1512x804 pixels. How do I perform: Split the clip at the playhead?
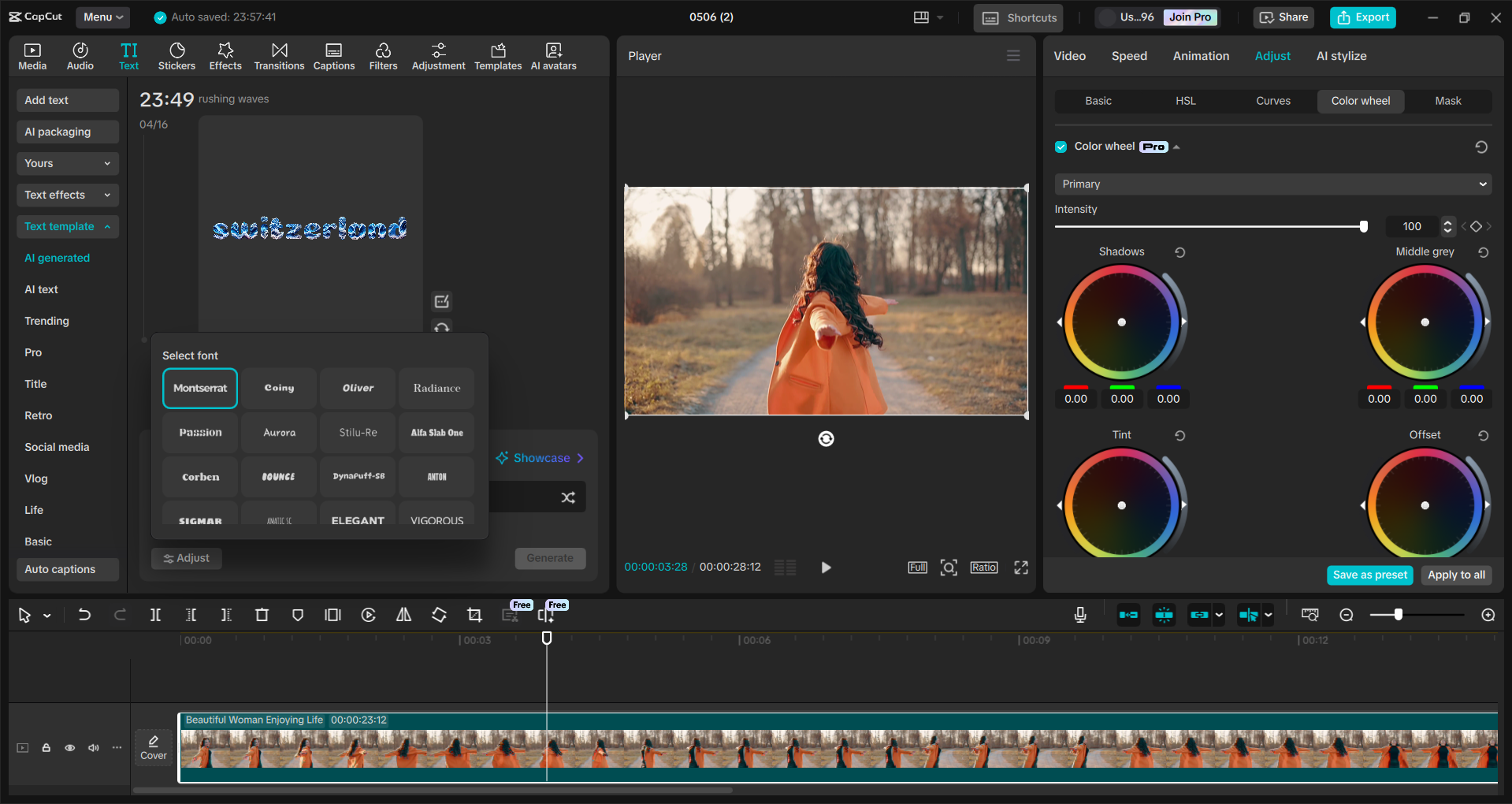pos(155,615)
